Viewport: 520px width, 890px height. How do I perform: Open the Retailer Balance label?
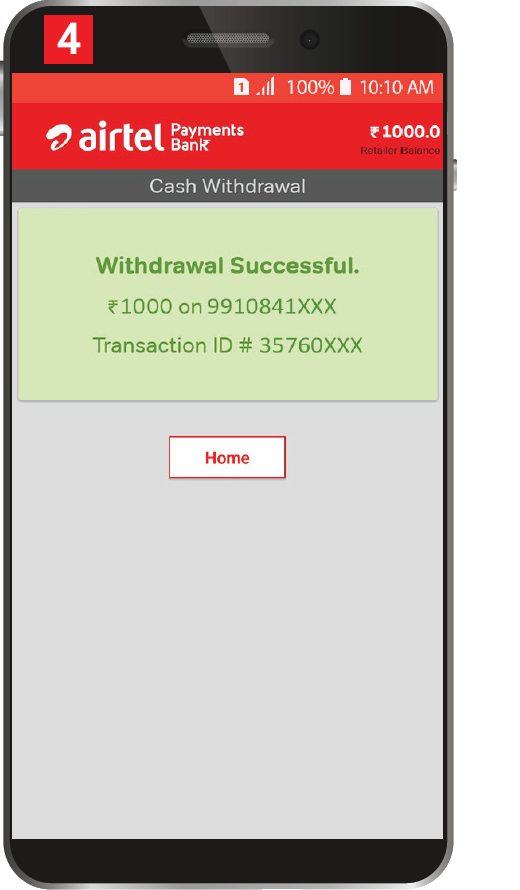click(x=400, y=150)
